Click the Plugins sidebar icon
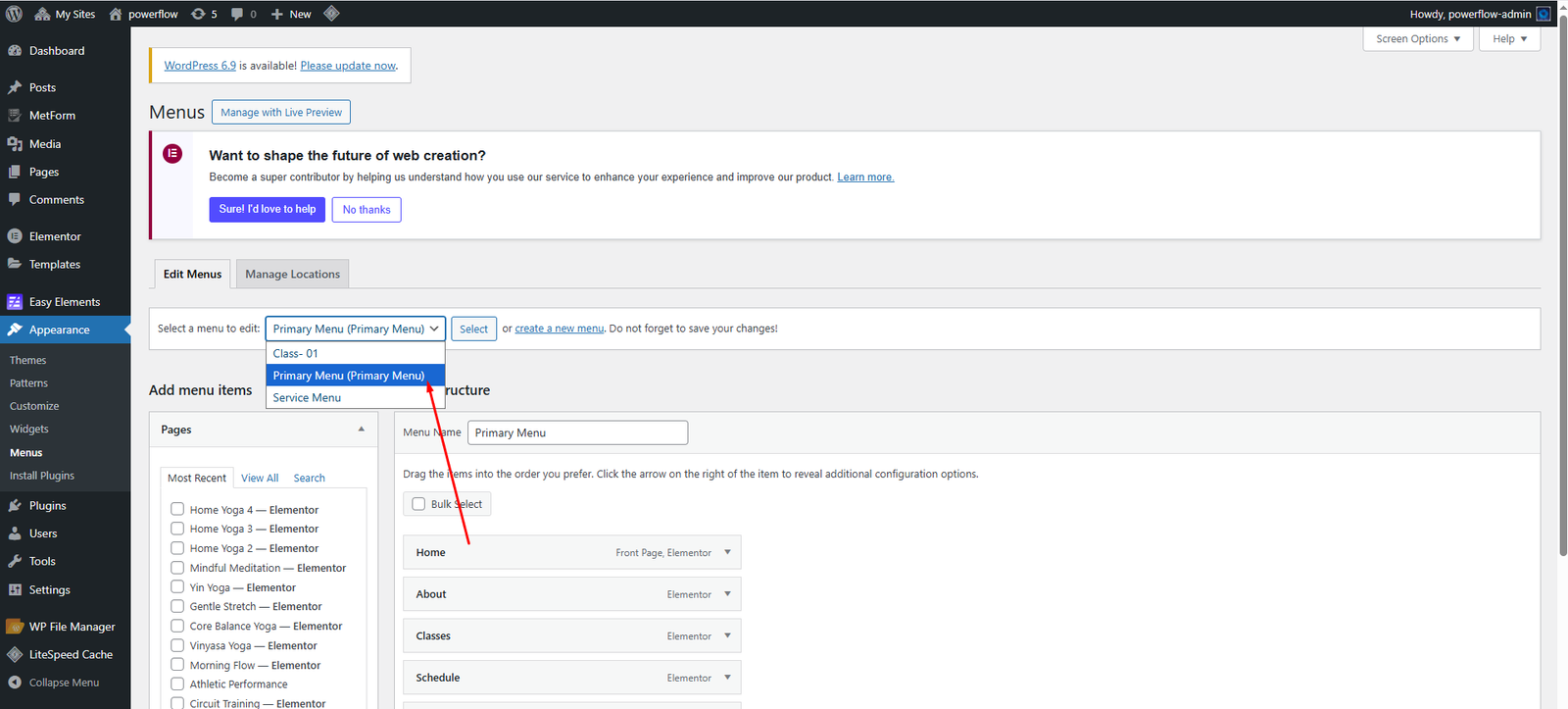 point(15,506)
